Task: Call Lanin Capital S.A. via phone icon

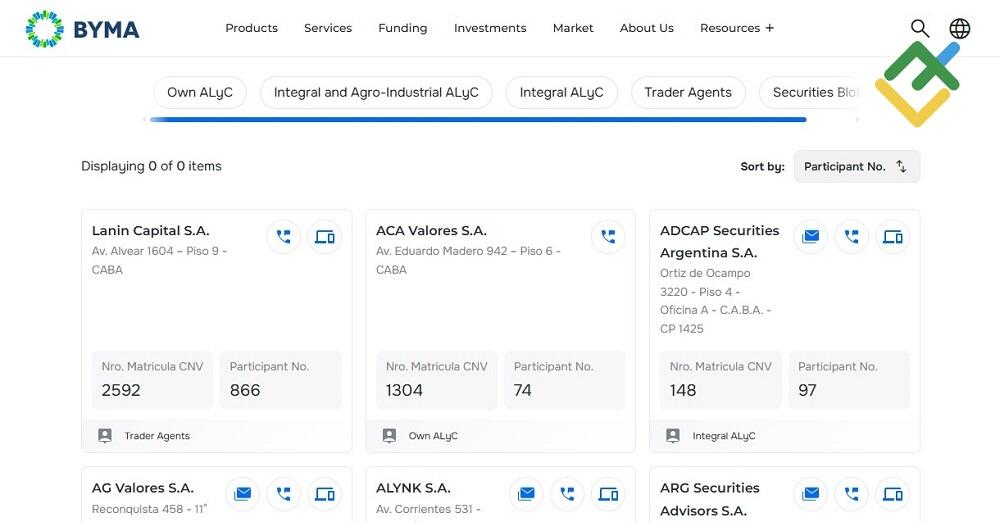Action: (283, 237)
